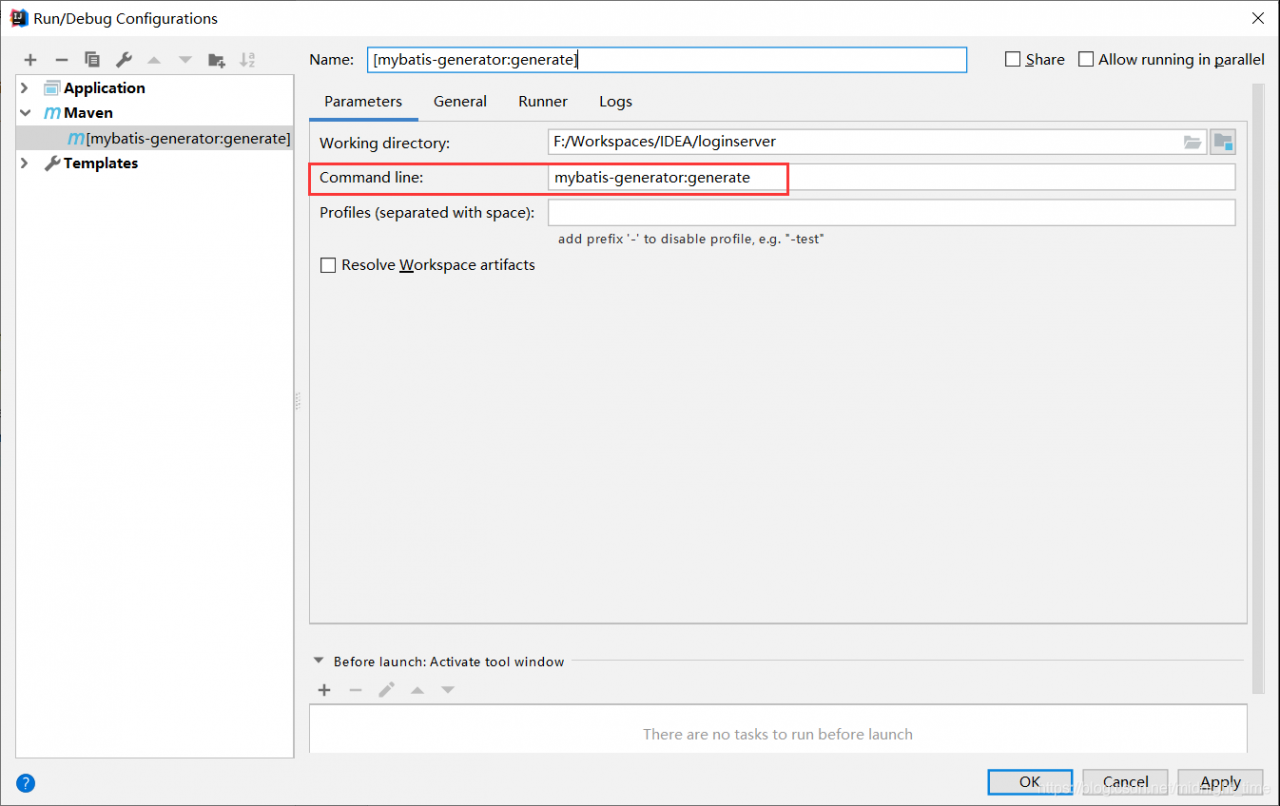
Task: Click the Templates wrench icon in tree
Action: 52,163
